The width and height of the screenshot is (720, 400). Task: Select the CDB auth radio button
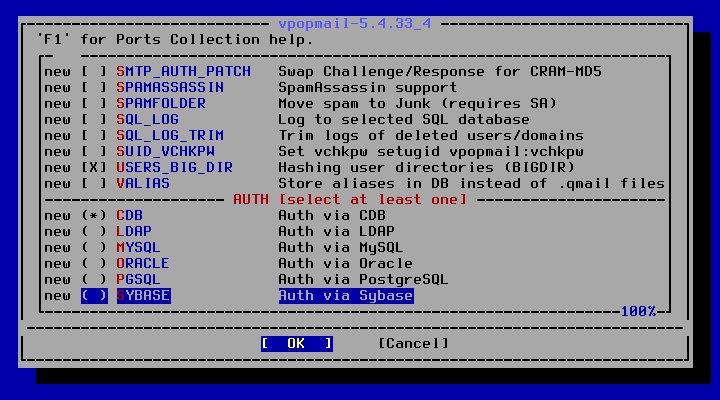coord(94,216)
